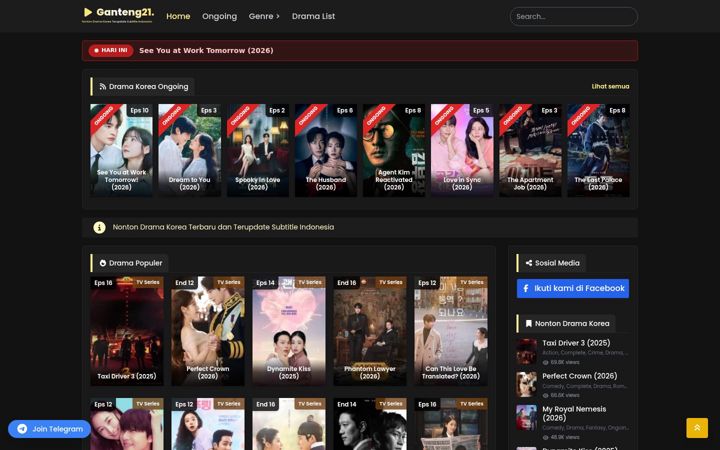720x450 pixels.
Task: Open the Agent Kim Reactivated ongoing poster
Action: [x=394, y=151]
